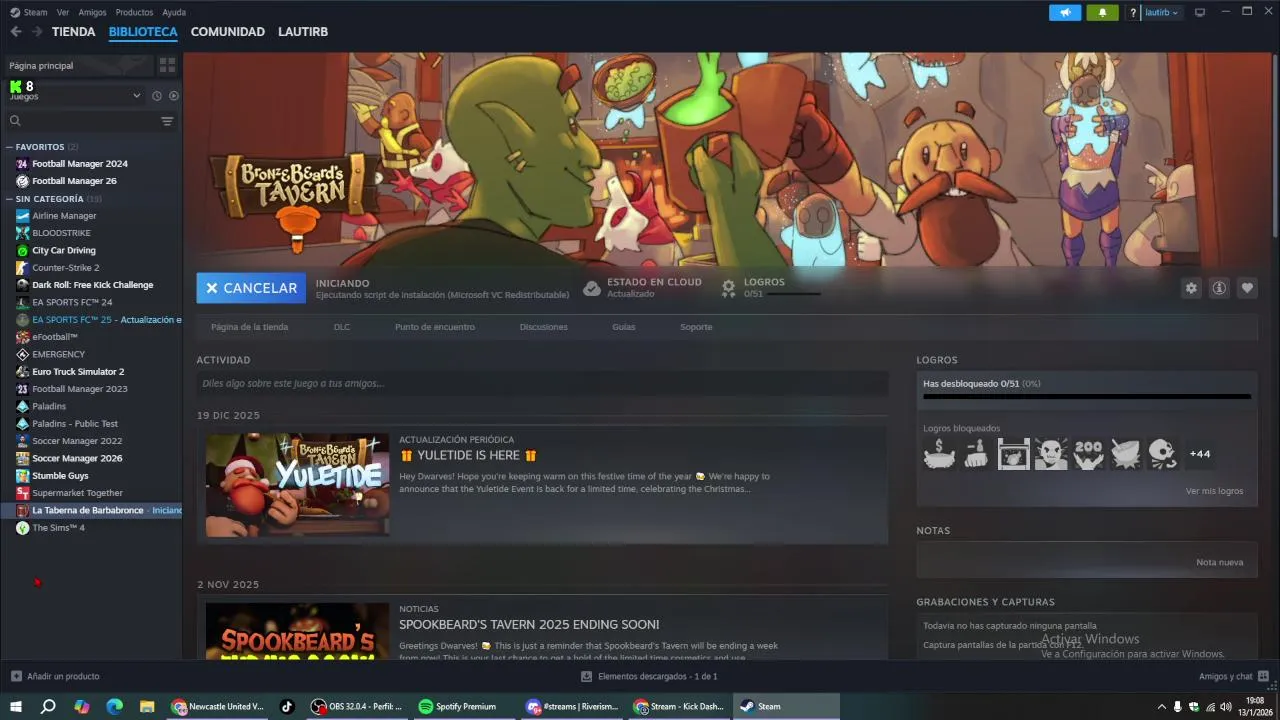Open the first locked achievement icon
1280x720 pixels.
939,454
